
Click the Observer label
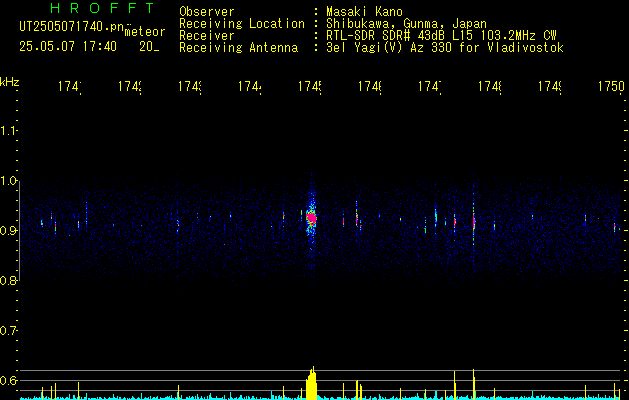tap(207, 12)
